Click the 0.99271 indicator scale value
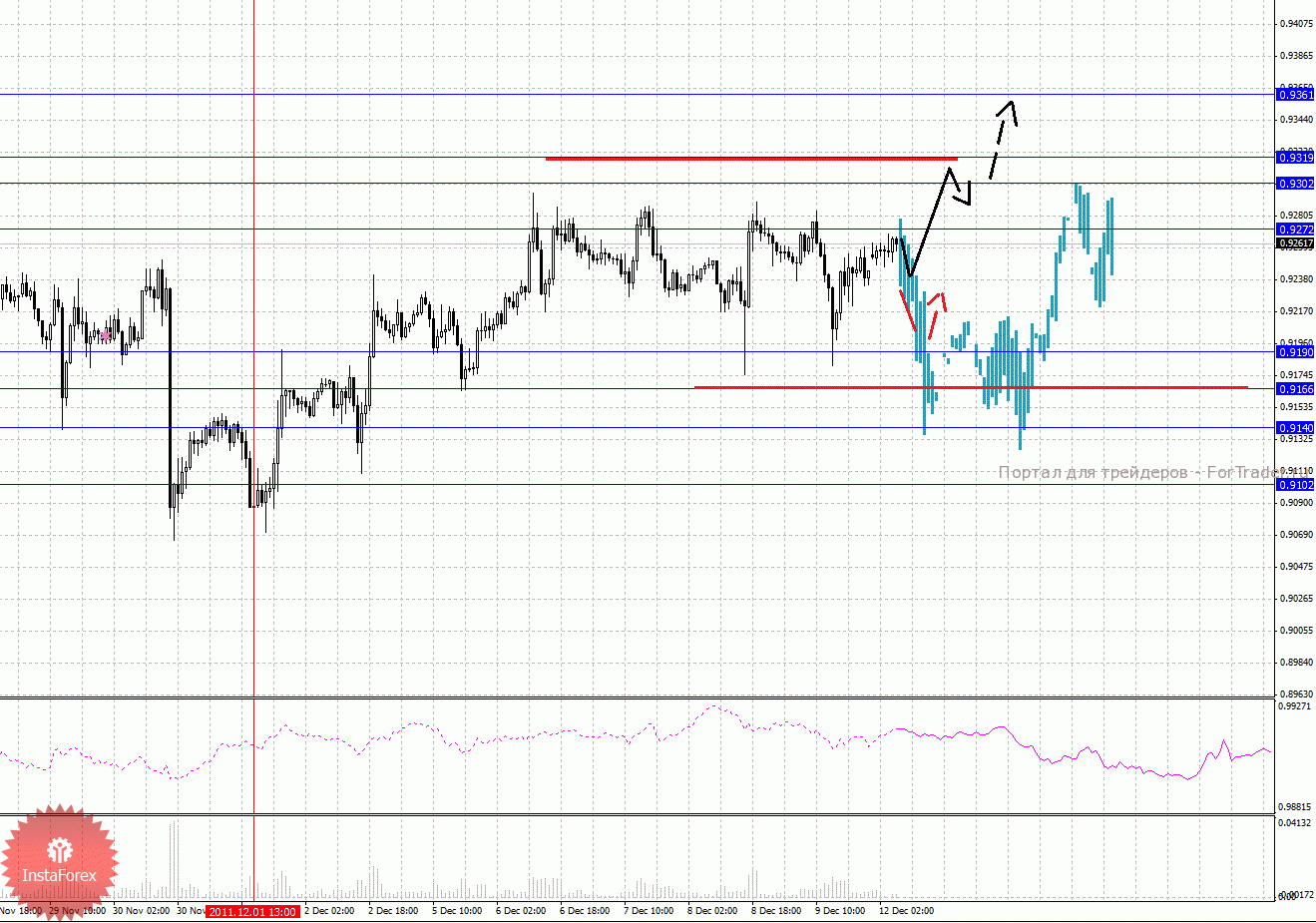 click(x=1296, y=706)
